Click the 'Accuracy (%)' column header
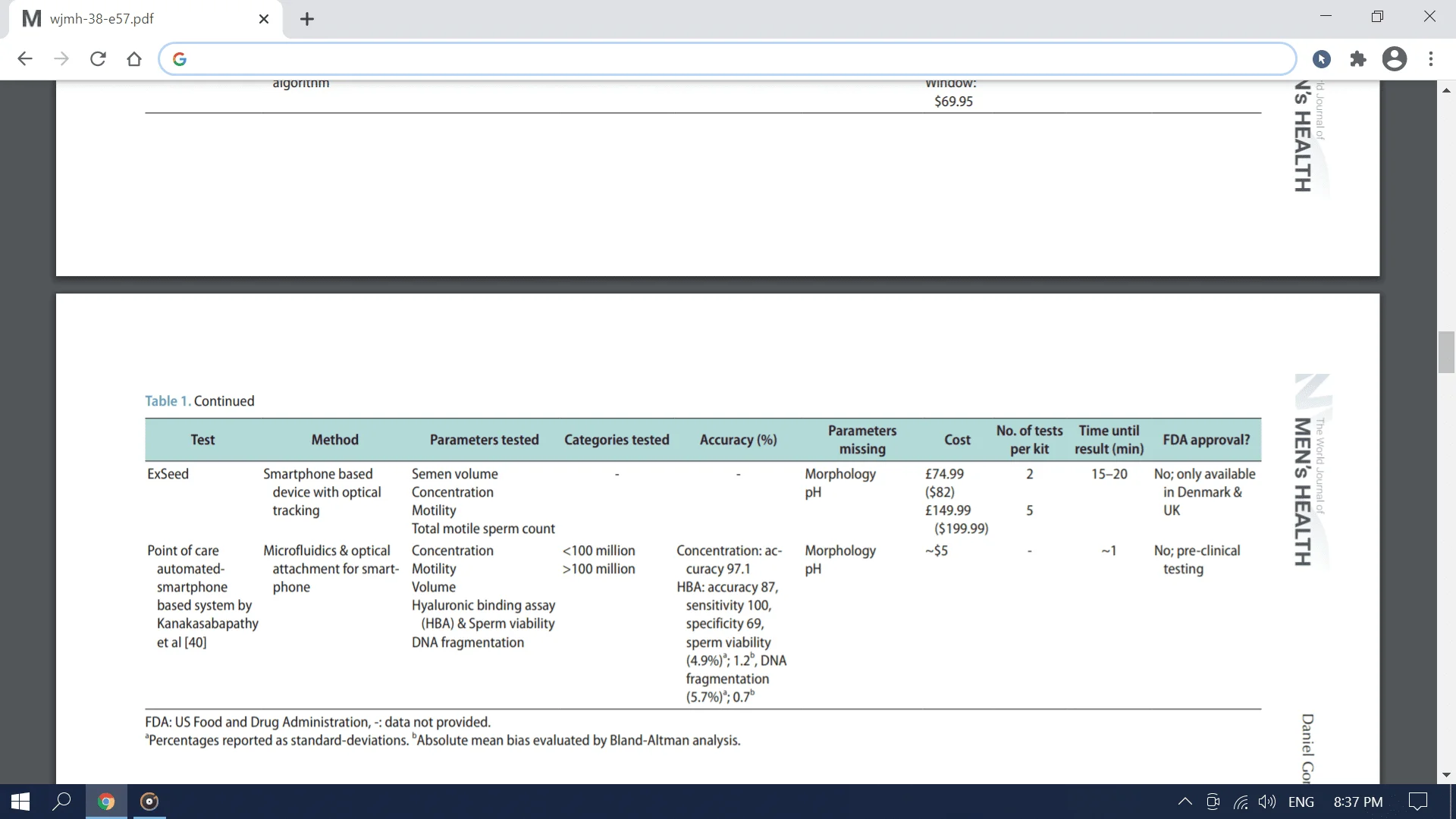Screen dimensions: 1456x819 coord(738,440)
